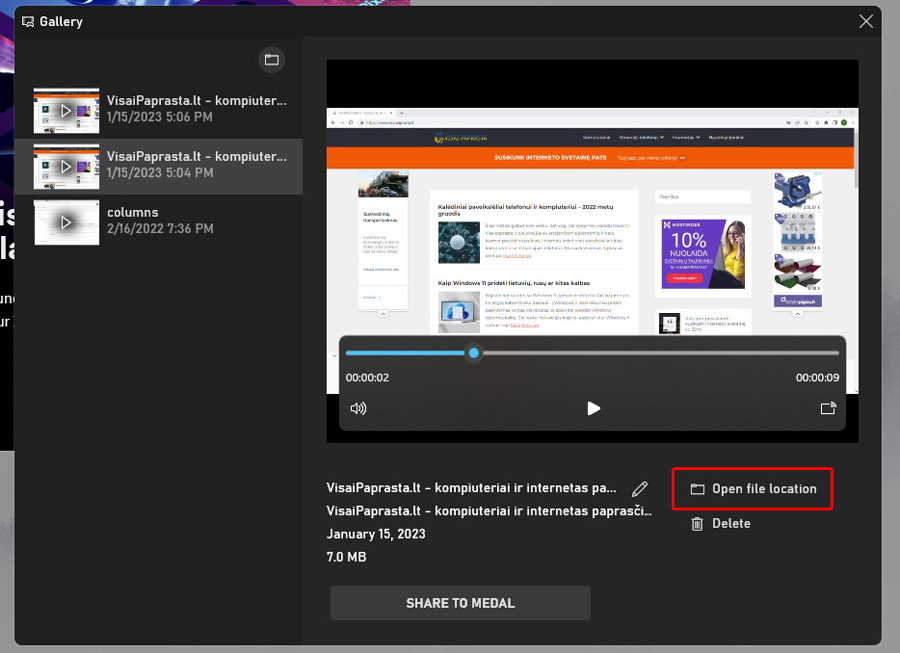Click Open file location

pyautogui.click(x=752, y=489)
